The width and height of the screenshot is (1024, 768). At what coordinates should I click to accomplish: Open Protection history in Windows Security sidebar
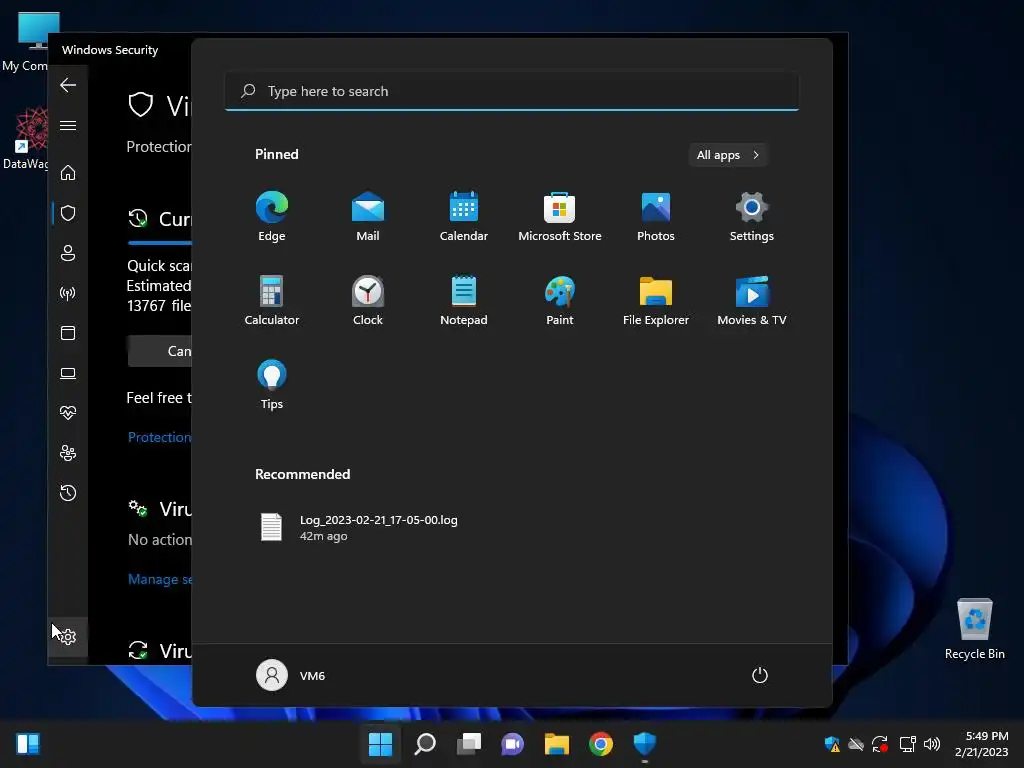tap(68, 493)
